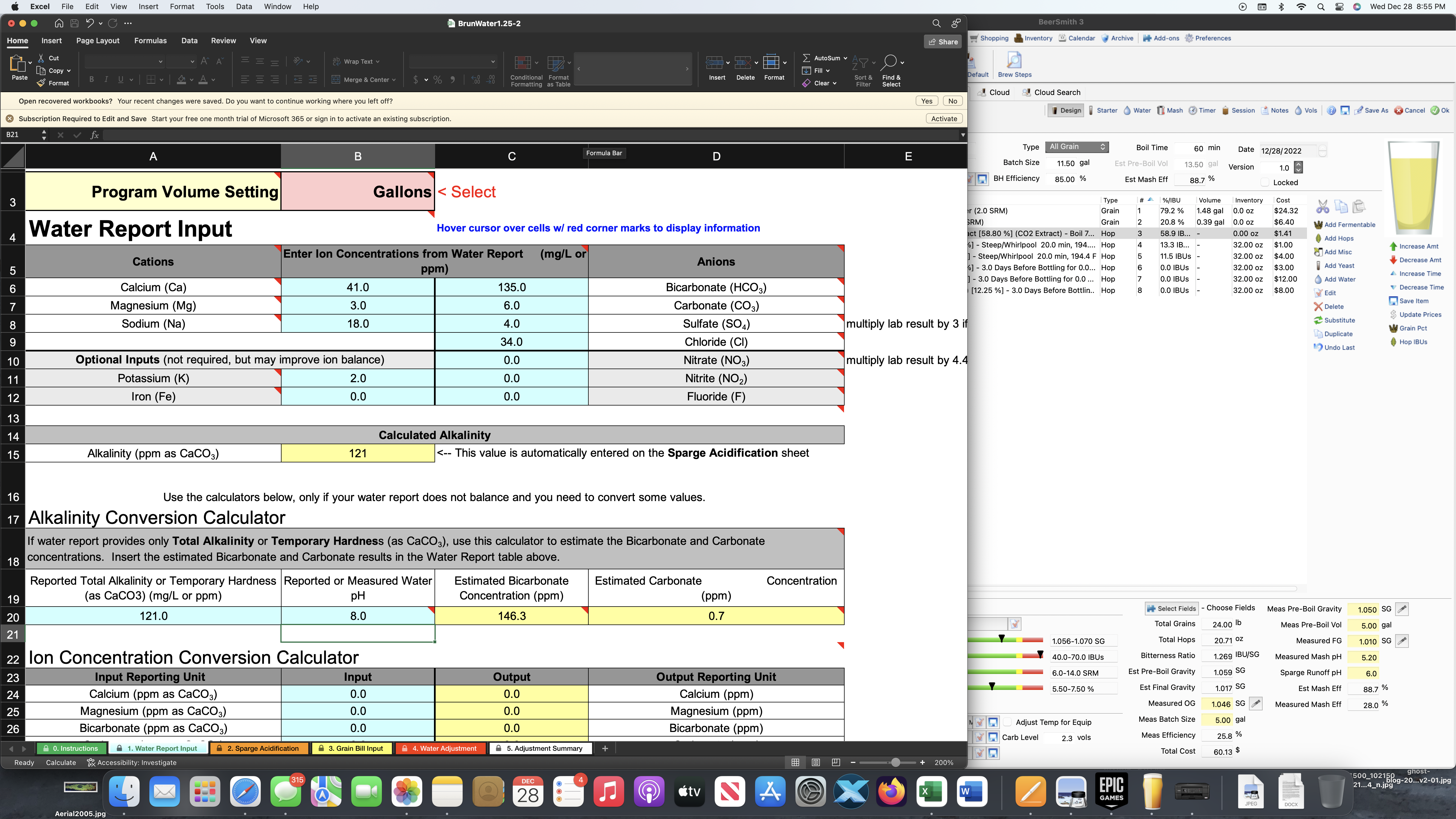Select column D header
1456x819 pixels.
pyautogui.click(x=716, y=157)
